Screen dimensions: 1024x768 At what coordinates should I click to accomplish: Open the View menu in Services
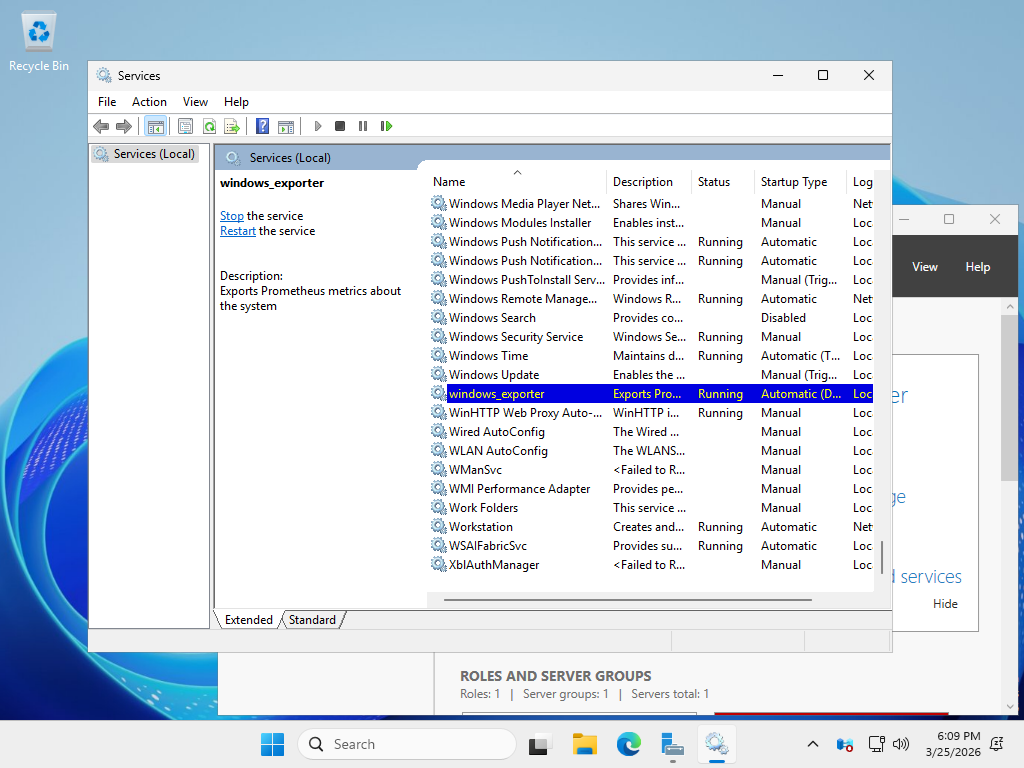[x=195, y=102]
